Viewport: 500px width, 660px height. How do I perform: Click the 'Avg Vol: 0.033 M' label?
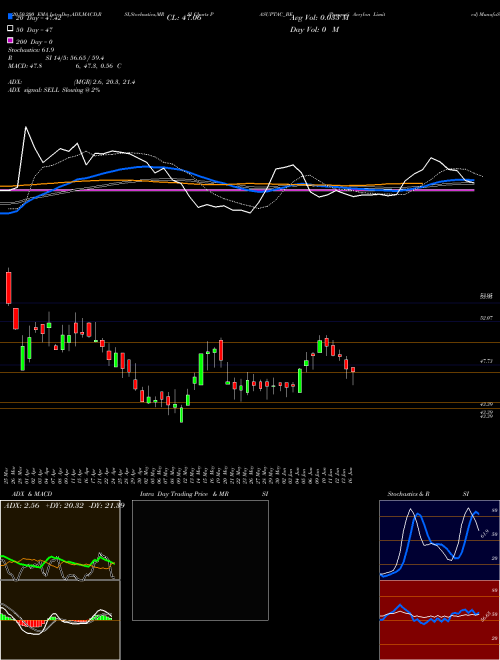coord(320,18)
